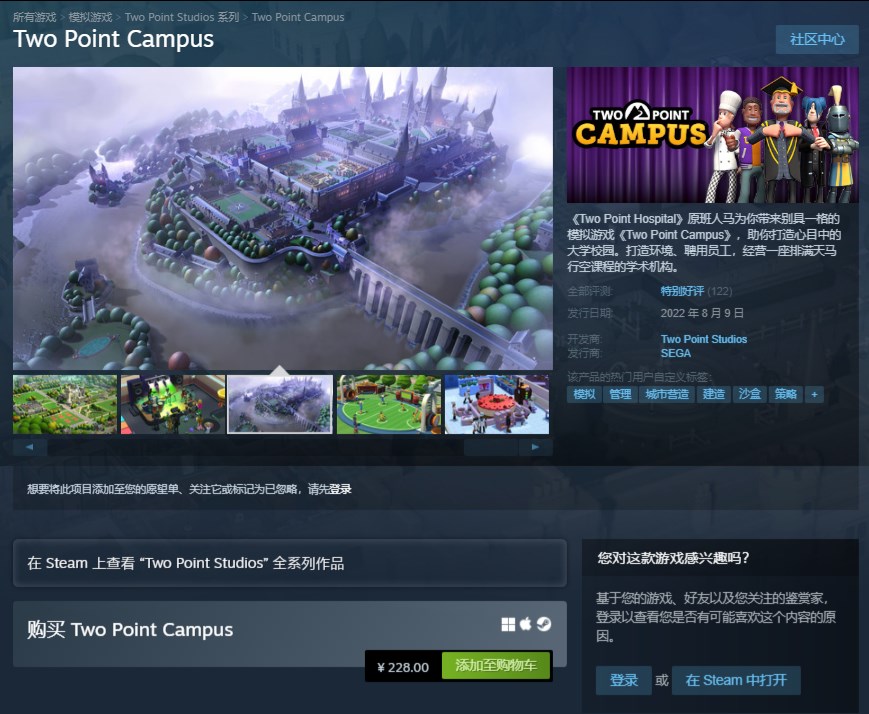Screen dimensions: 869x714
Task: Open the 城市营造 tag
Action: pos(667,394)
